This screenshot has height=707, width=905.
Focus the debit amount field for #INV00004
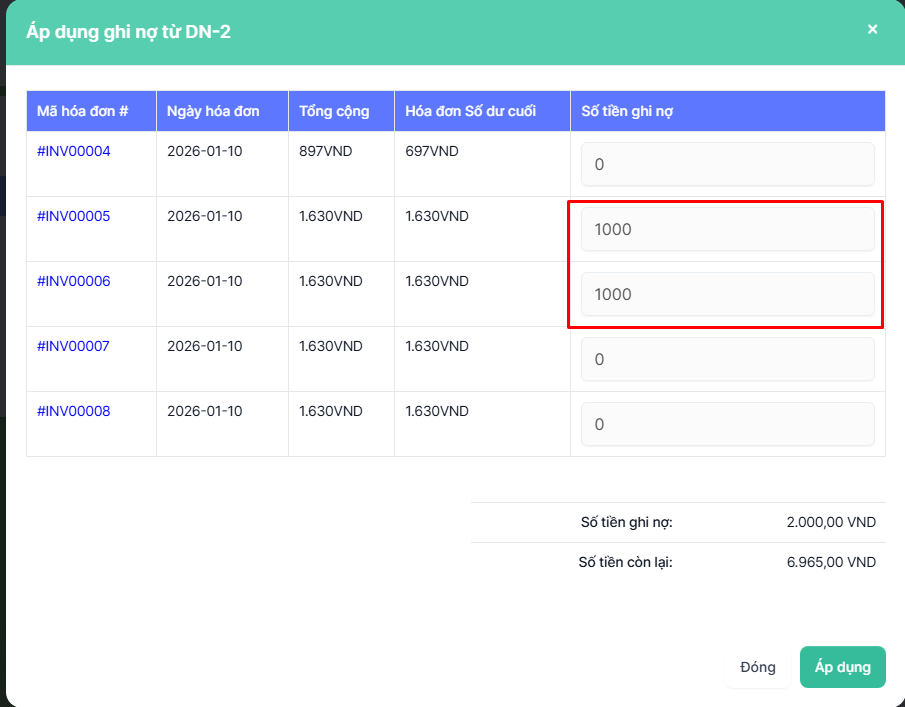(727, 164)
